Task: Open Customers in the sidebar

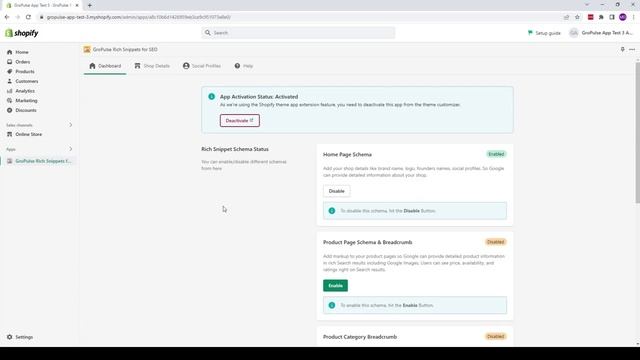Action: [27, 81]
